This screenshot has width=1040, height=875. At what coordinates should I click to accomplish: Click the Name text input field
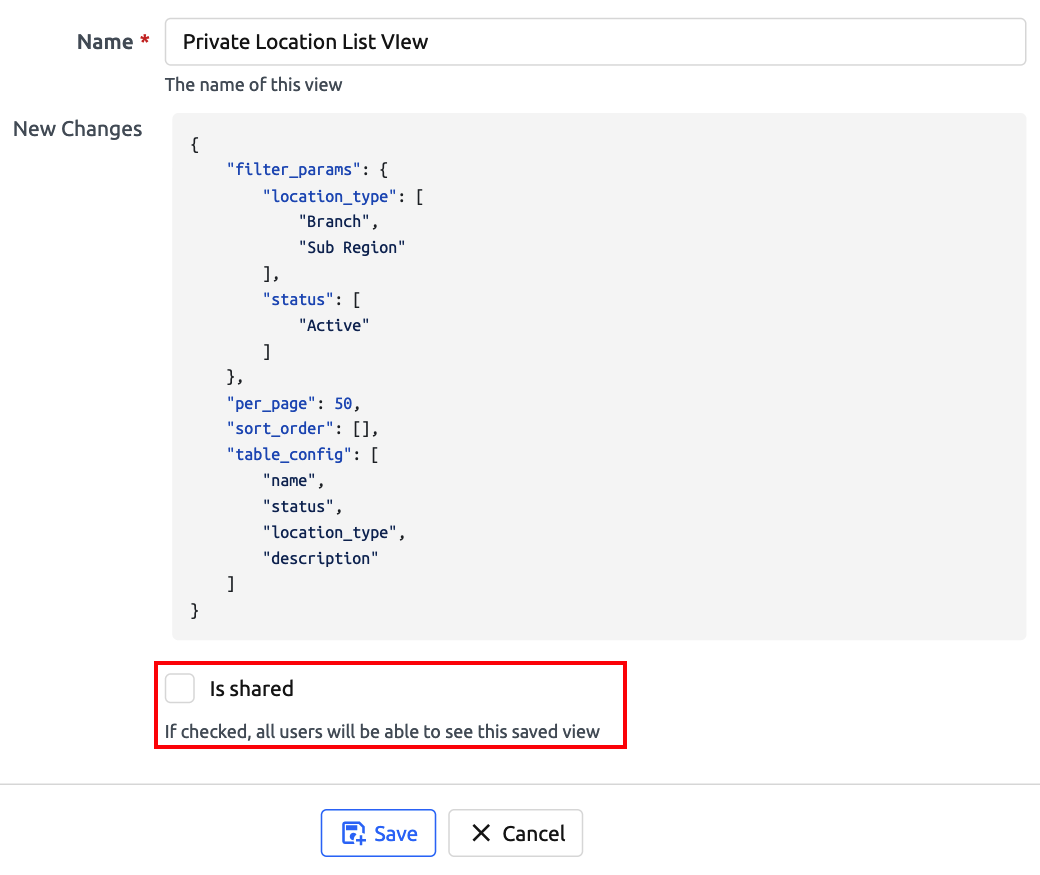pos(595,42)
